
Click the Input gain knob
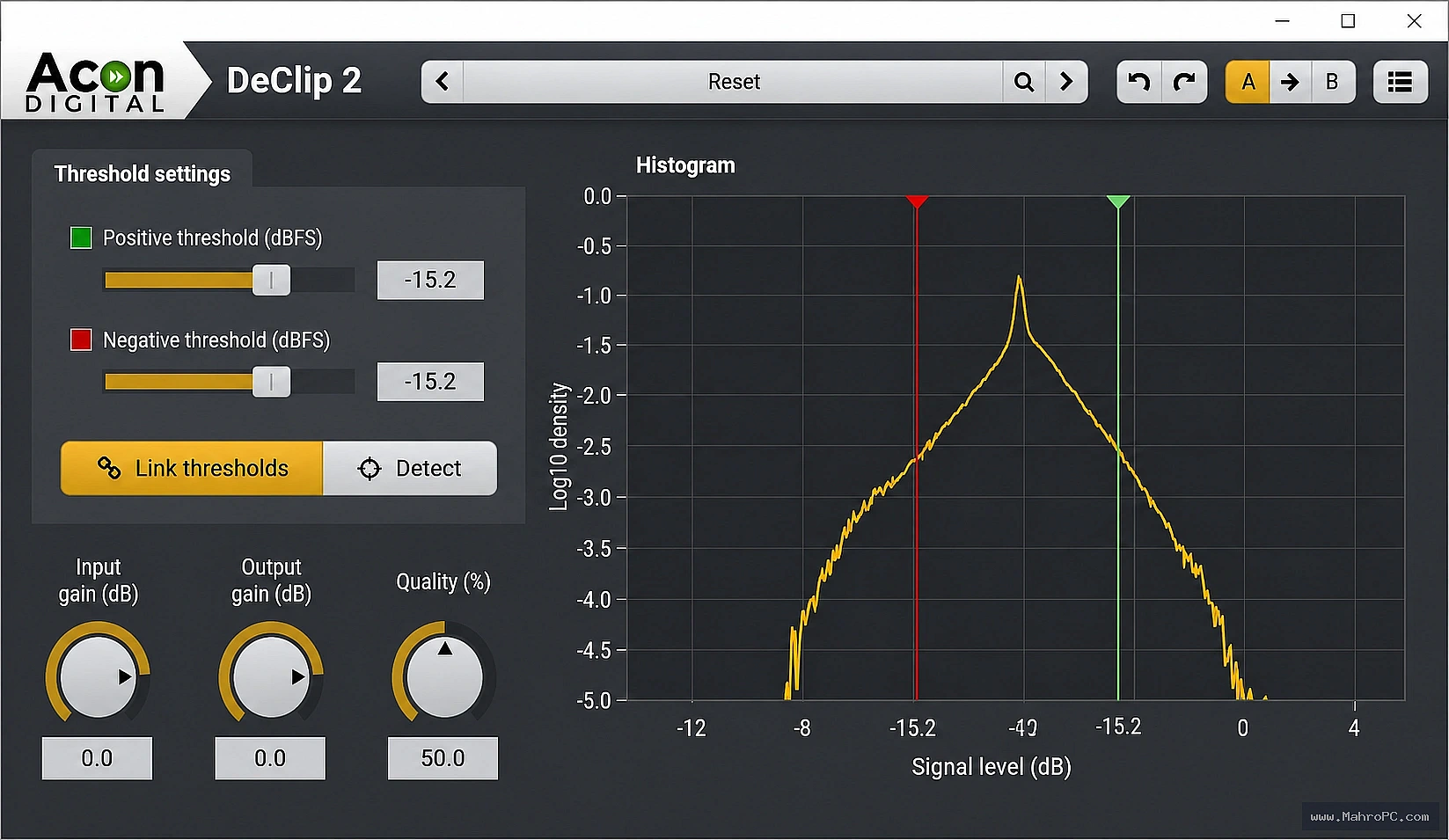[97, 676]
